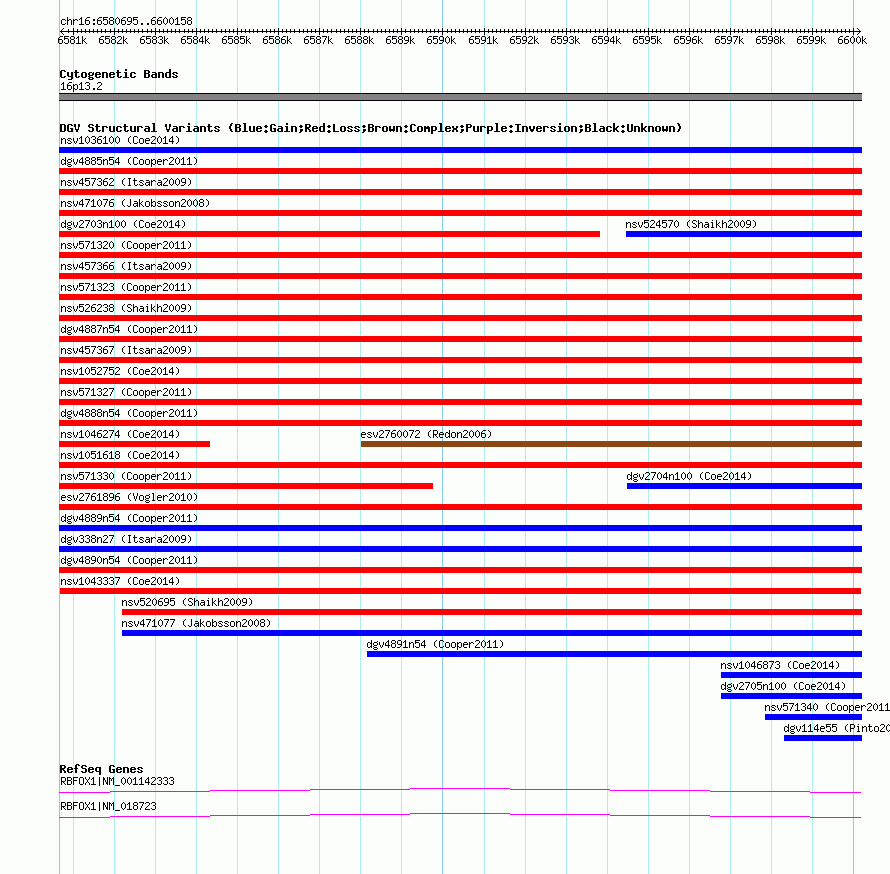890x874 pixels.
Task: Open variant nsv524570 (Shaikh2009)
Action: [x=691, y=224]
